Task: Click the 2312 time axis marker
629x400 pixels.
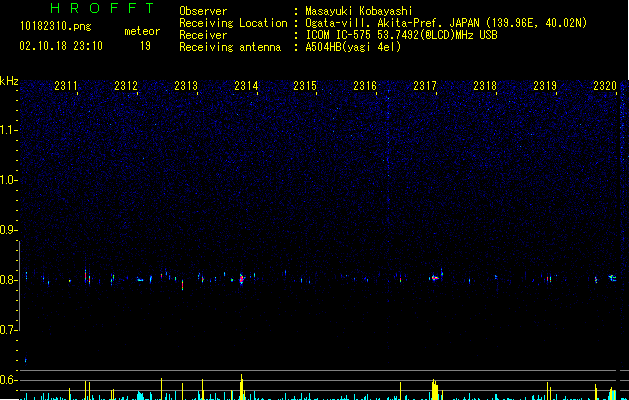Action: pos(126,86)
